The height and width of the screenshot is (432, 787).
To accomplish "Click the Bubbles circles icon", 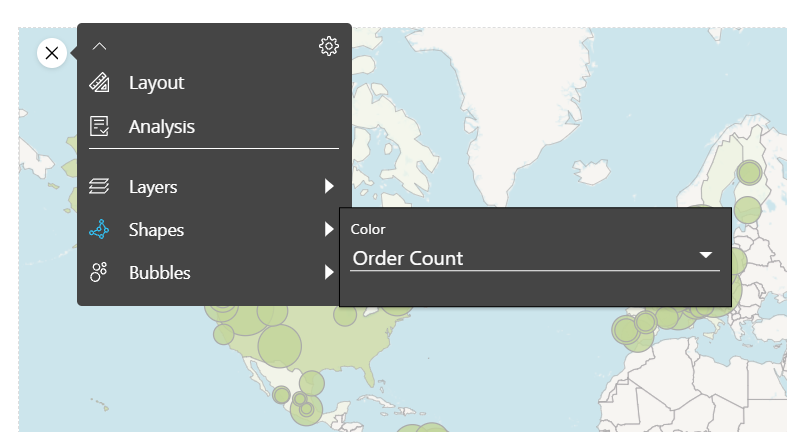I will point(99,272).
